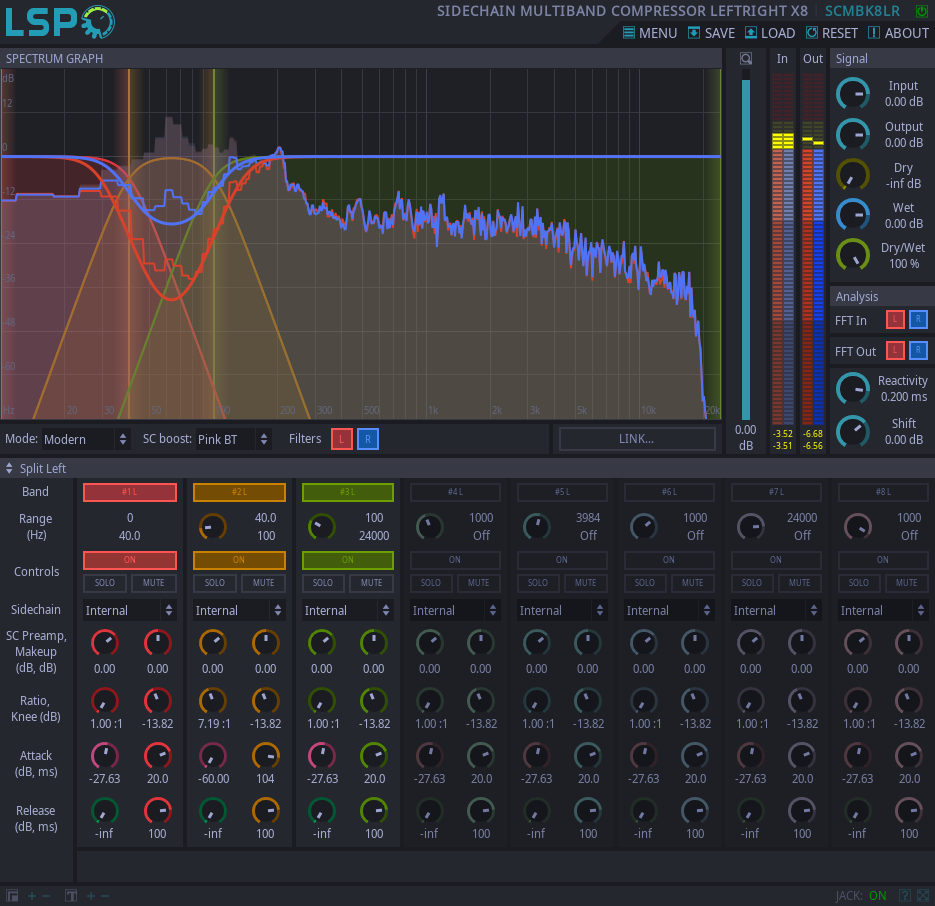This screenshot has height=906, width=935.
Task: Click band 1 Release level knob showing -inf
Action: [x=105, y=811]
